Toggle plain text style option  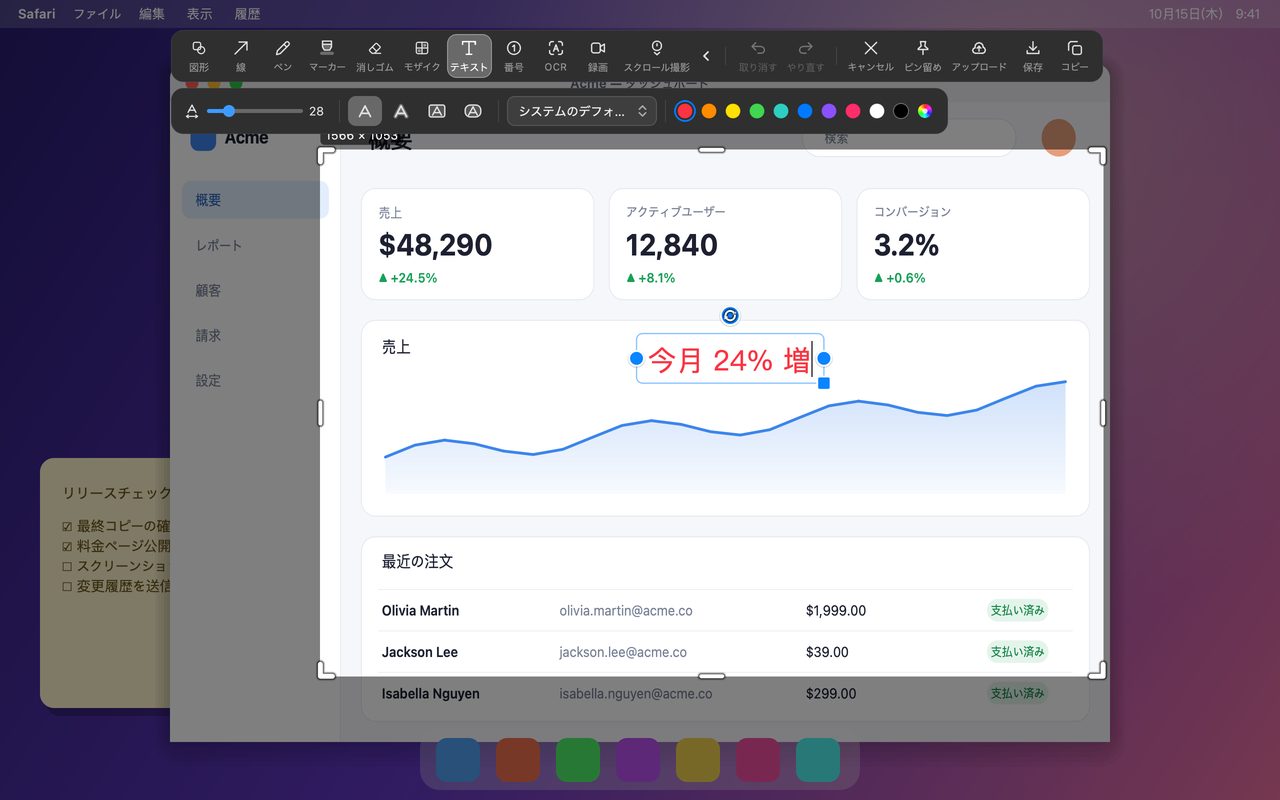click(x=365, y=111)
